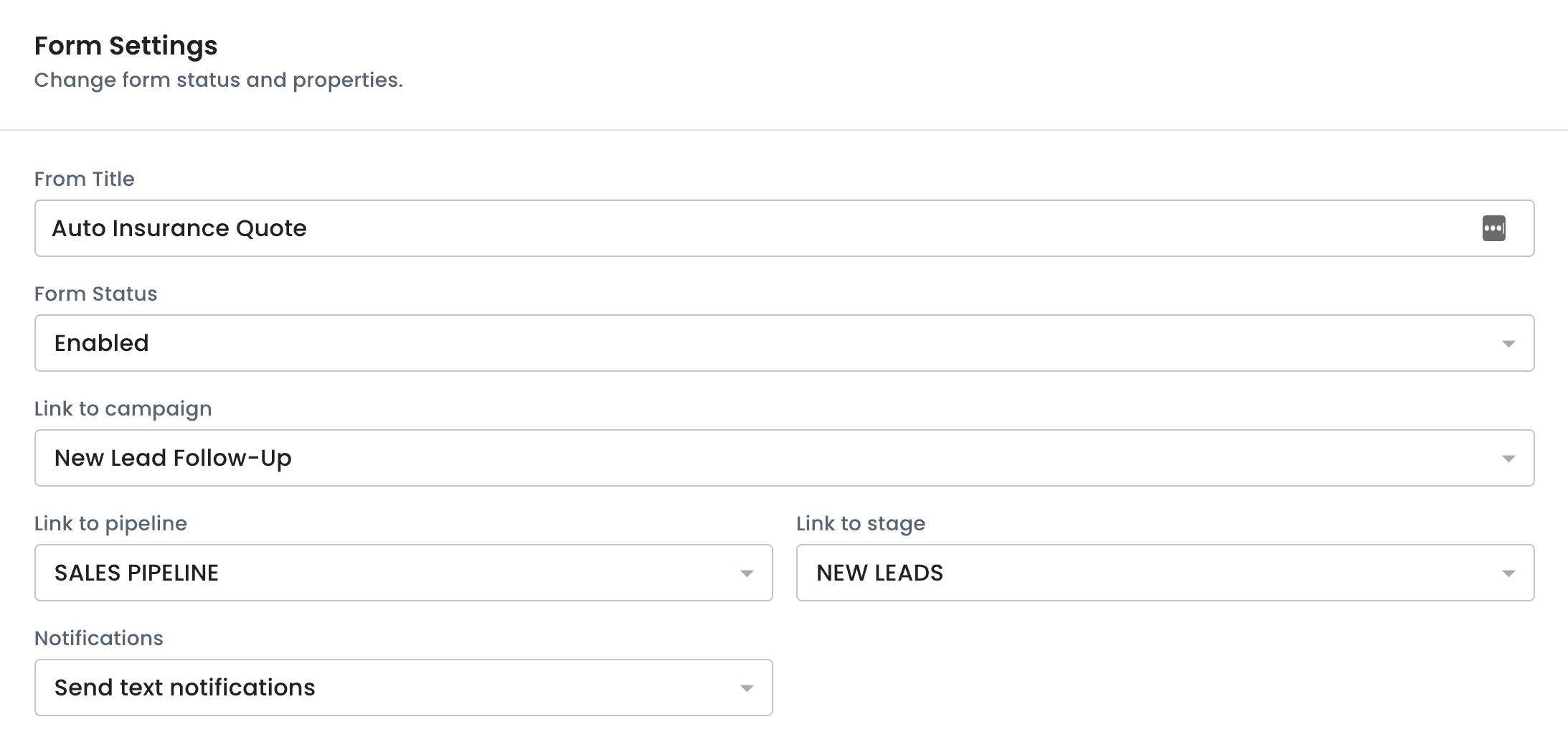Image resolution: width=1568 pixels, height=755 pixels.
Task: Click the Form Status label
Action: [96, 294]
